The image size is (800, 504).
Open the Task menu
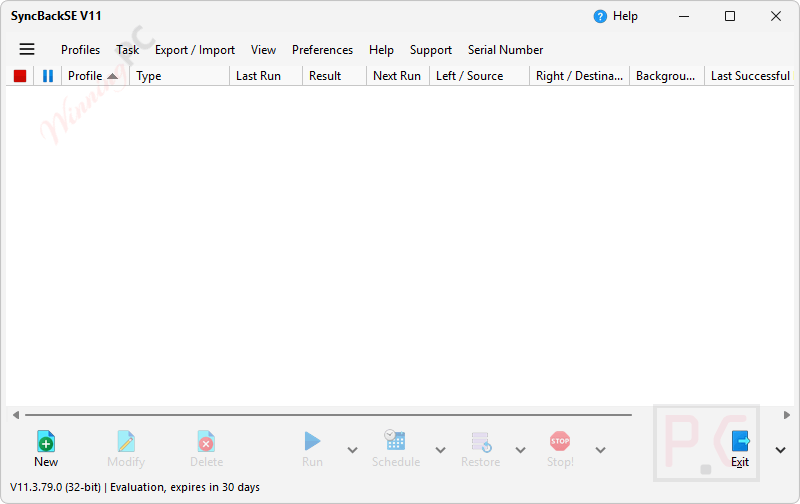(x=128, y=50)
